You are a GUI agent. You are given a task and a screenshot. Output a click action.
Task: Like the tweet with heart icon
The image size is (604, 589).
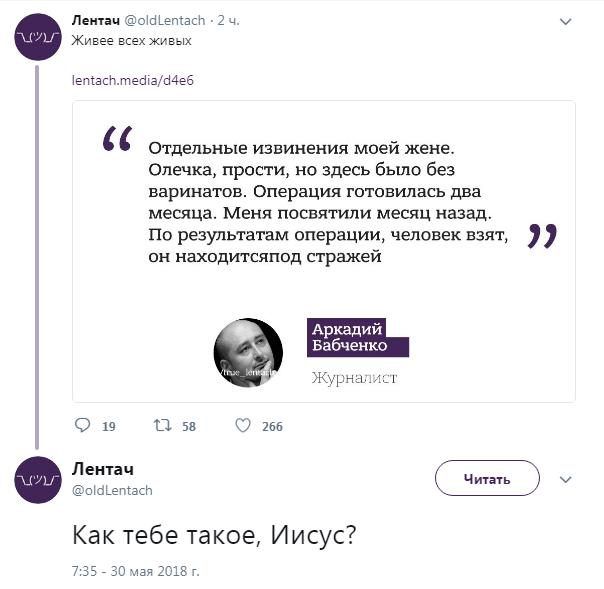tap(242, 426)
